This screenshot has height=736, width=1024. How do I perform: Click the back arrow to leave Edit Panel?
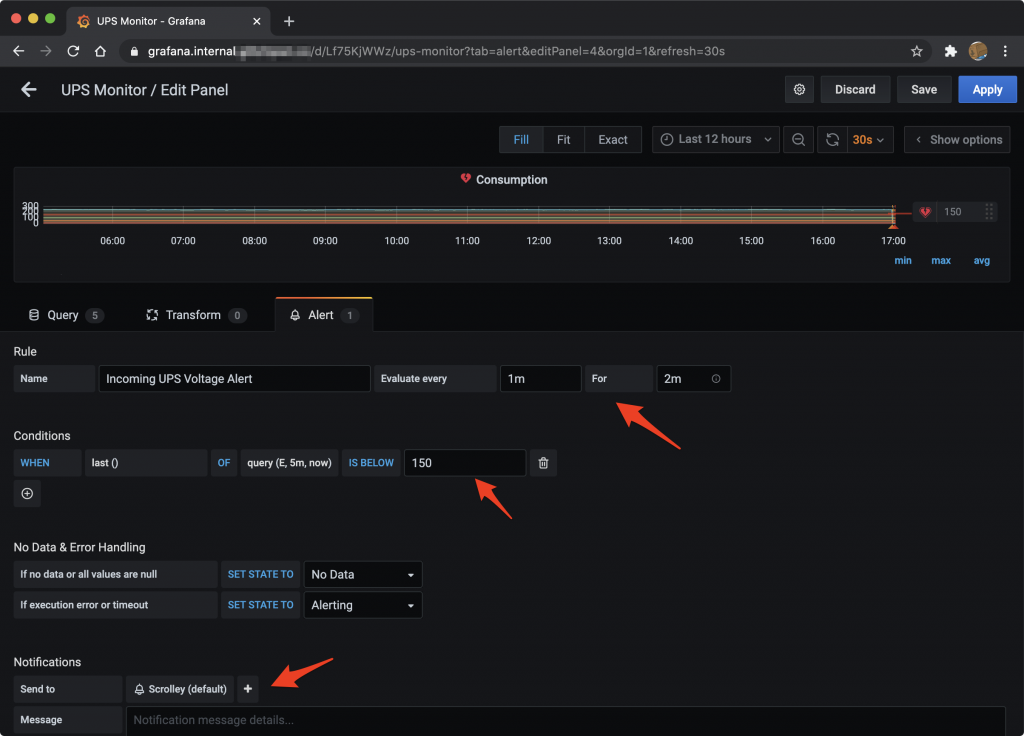[x=29, y=90]
